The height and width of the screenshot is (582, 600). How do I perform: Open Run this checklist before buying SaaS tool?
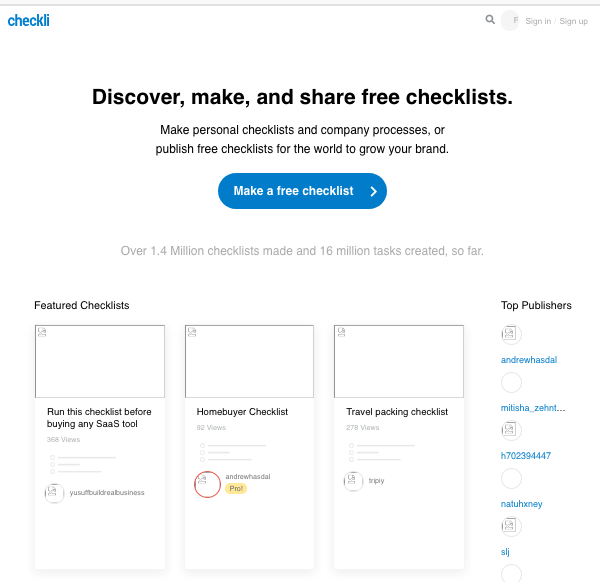pos(99,418)
